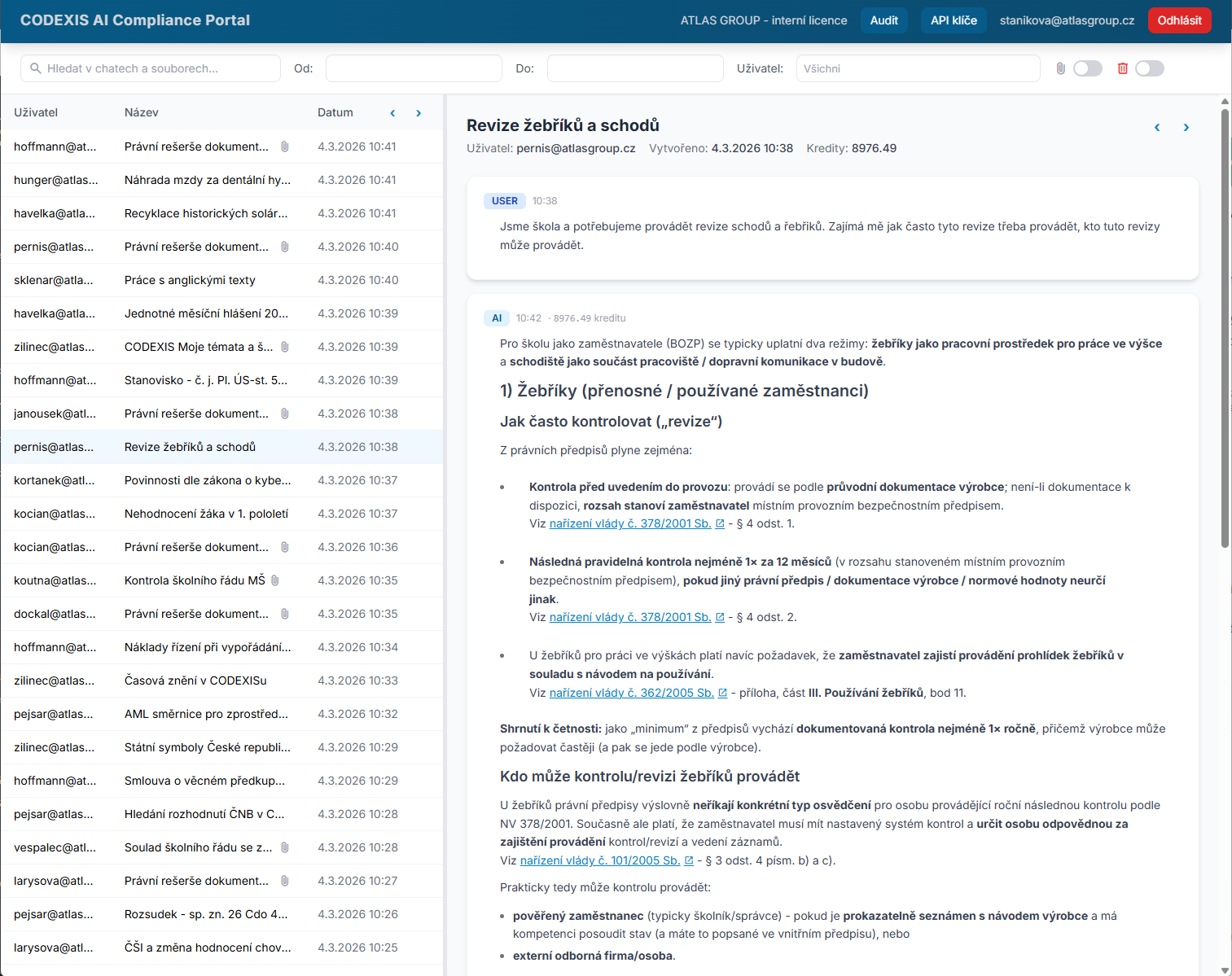1232x976 pixels.
Task: Click the paperclip attachments filter icon
Action: (1060, 68)
